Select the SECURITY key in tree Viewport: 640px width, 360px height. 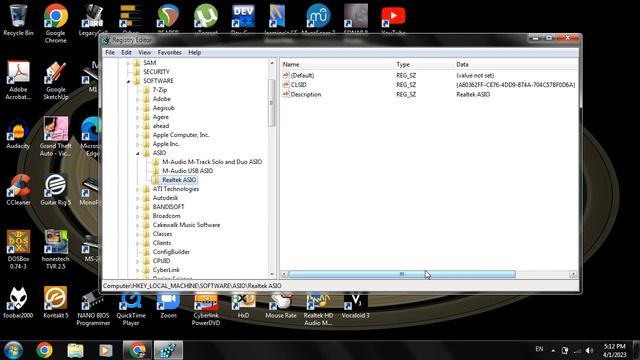point(156,71)
